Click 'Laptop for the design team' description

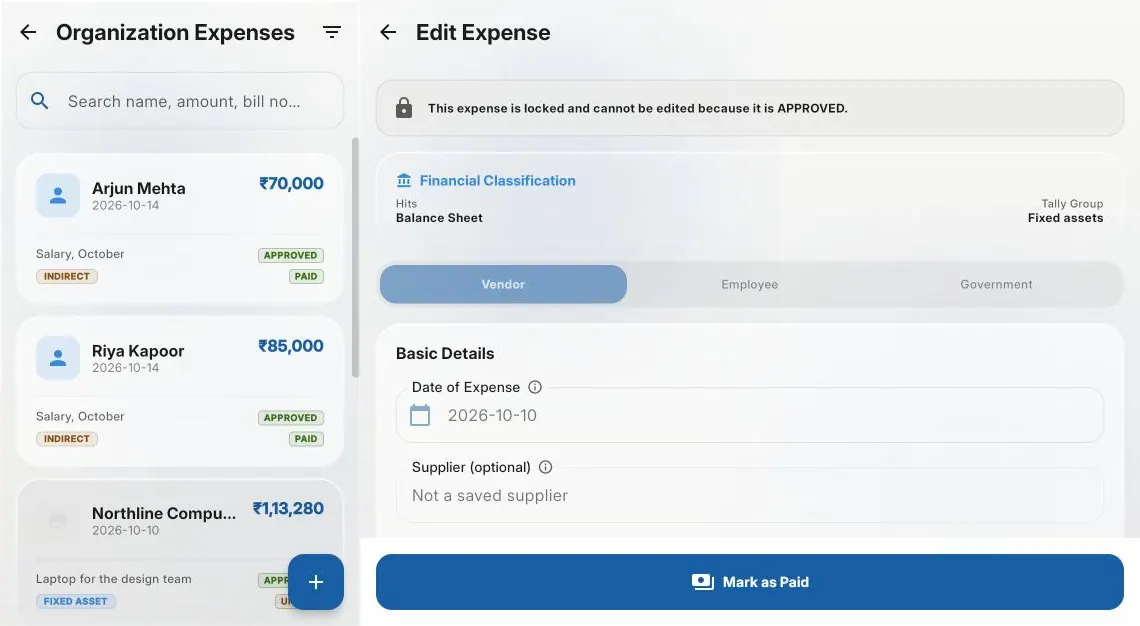point(113,579)
